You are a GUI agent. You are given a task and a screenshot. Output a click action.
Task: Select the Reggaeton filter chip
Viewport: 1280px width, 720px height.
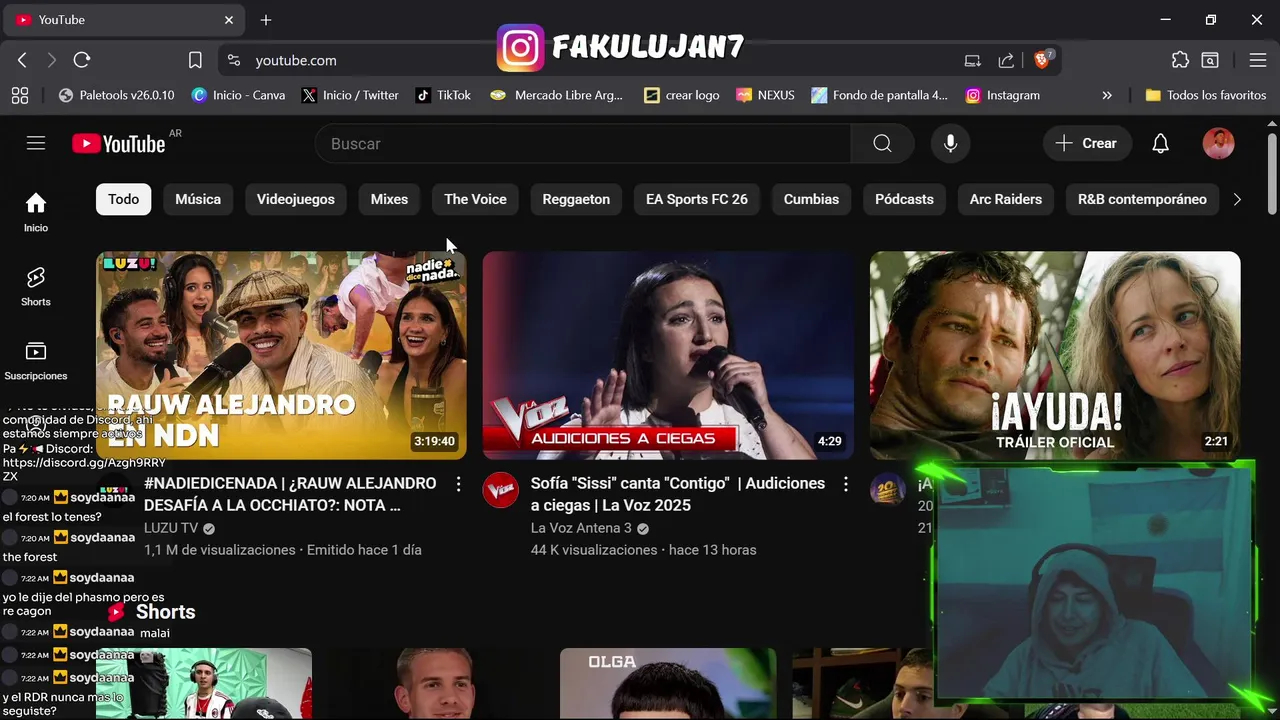pyautogui.click(x=576, y=199)
